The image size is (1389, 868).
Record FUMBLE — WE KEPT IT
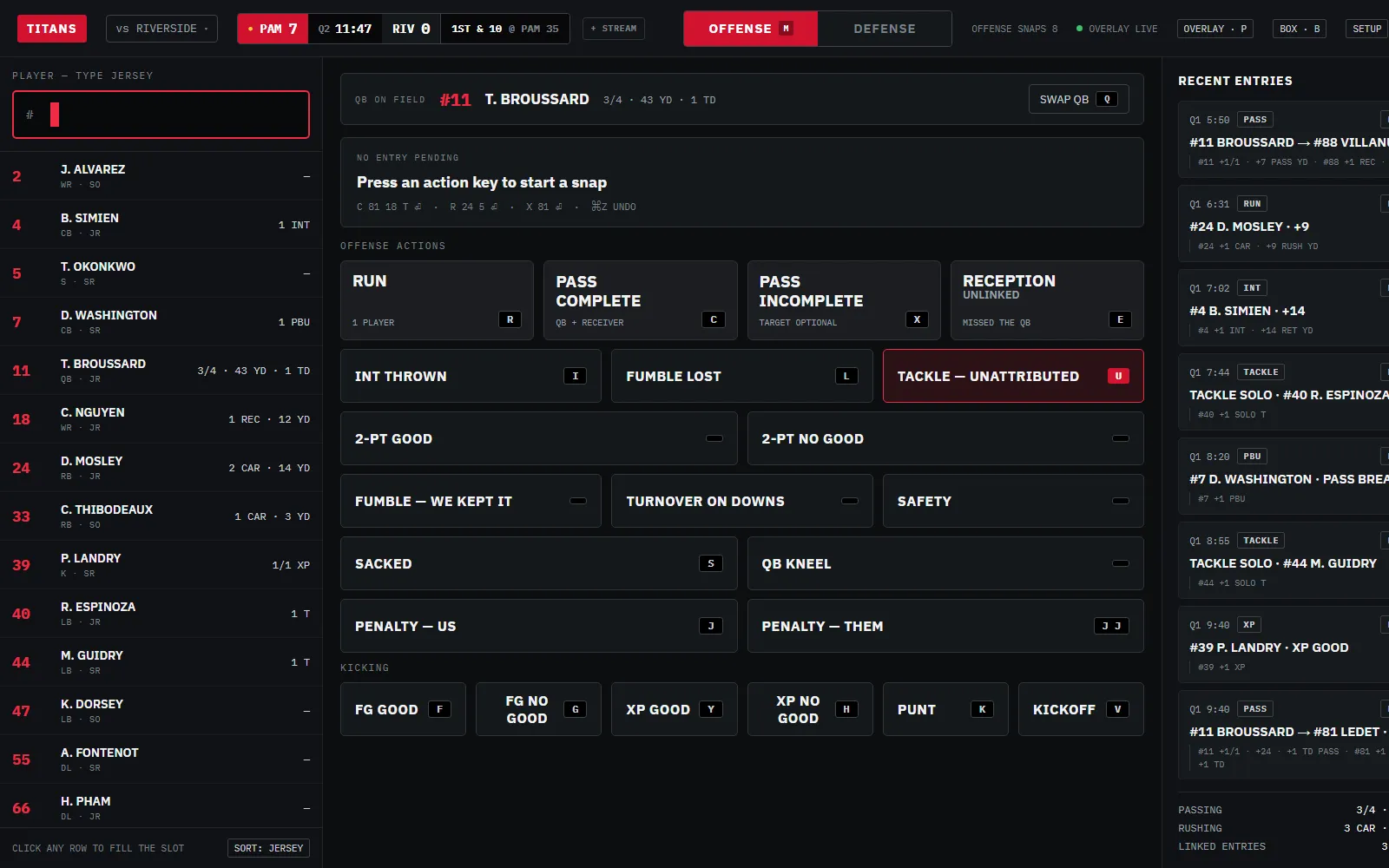[471, 501]
